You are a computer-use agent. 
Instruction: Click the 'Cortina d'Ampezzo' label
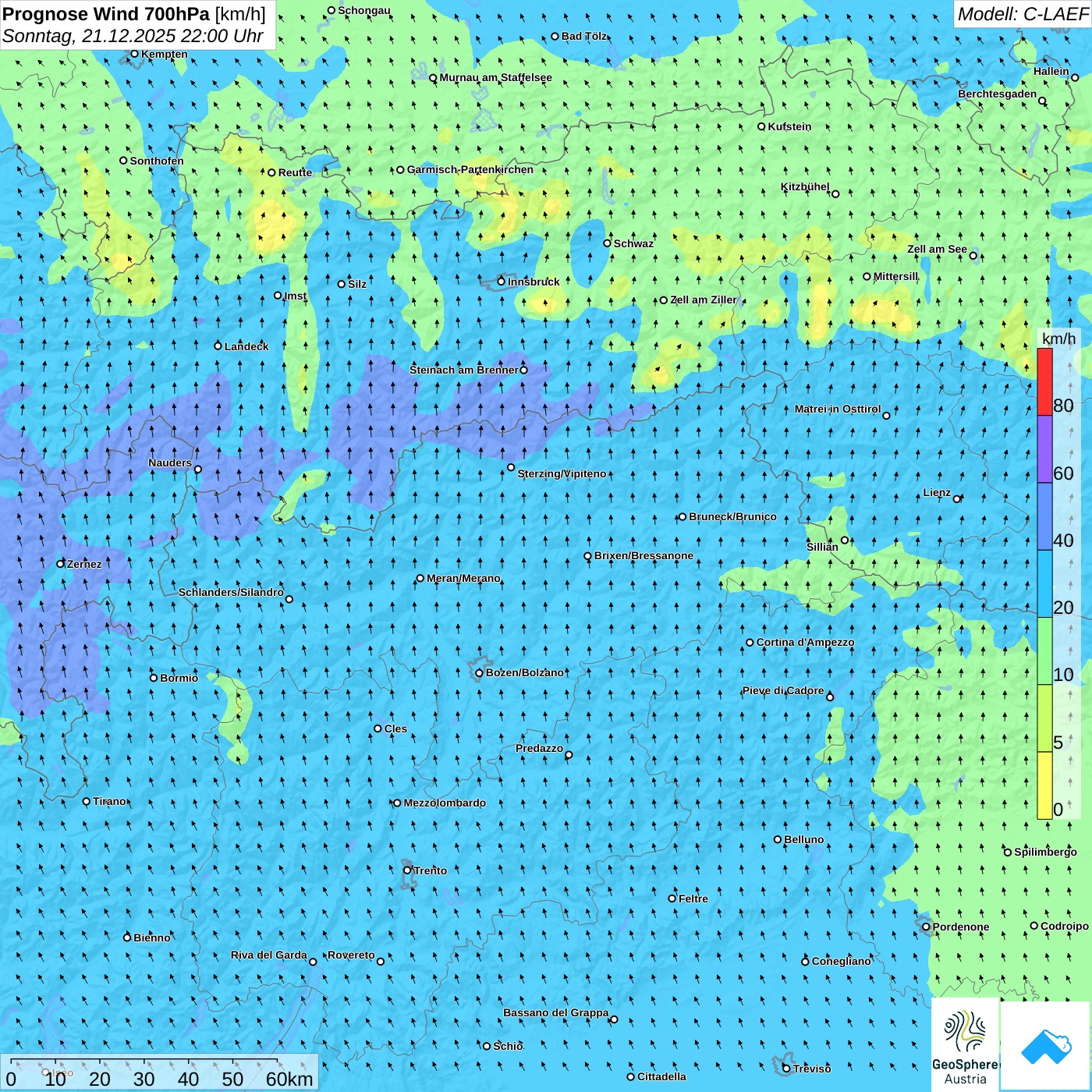805,642
